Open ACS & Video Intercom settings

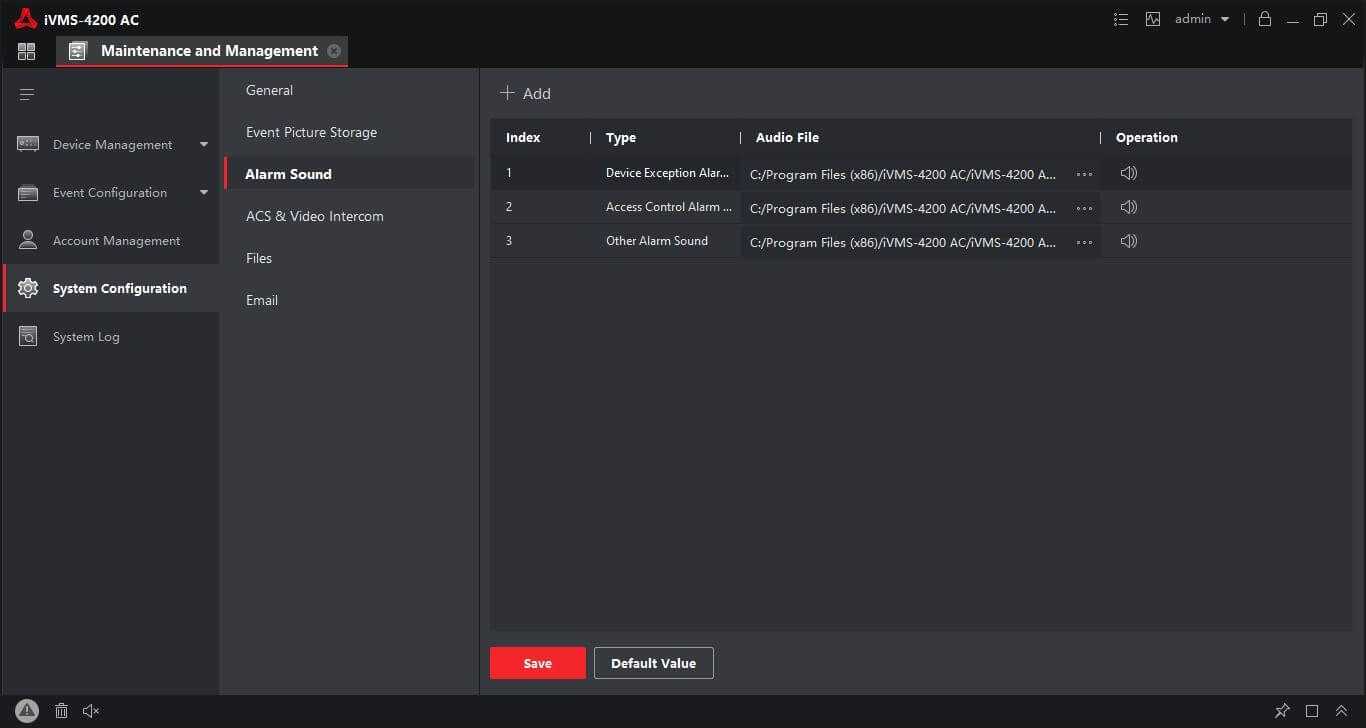pos(314,216)
